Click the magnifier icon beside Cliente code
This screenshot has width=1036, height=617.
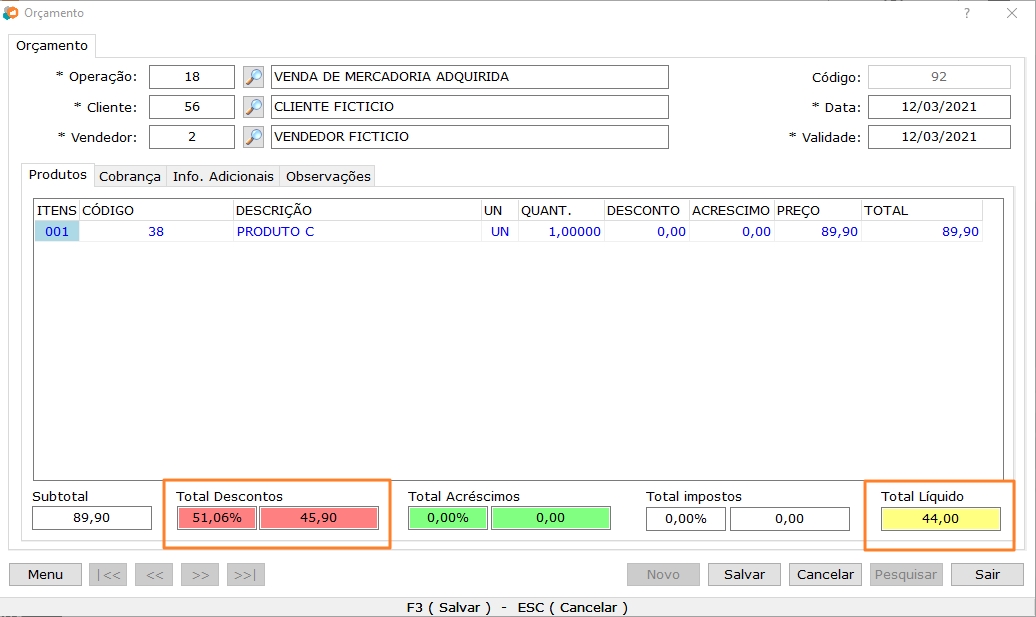coord(254,107)
